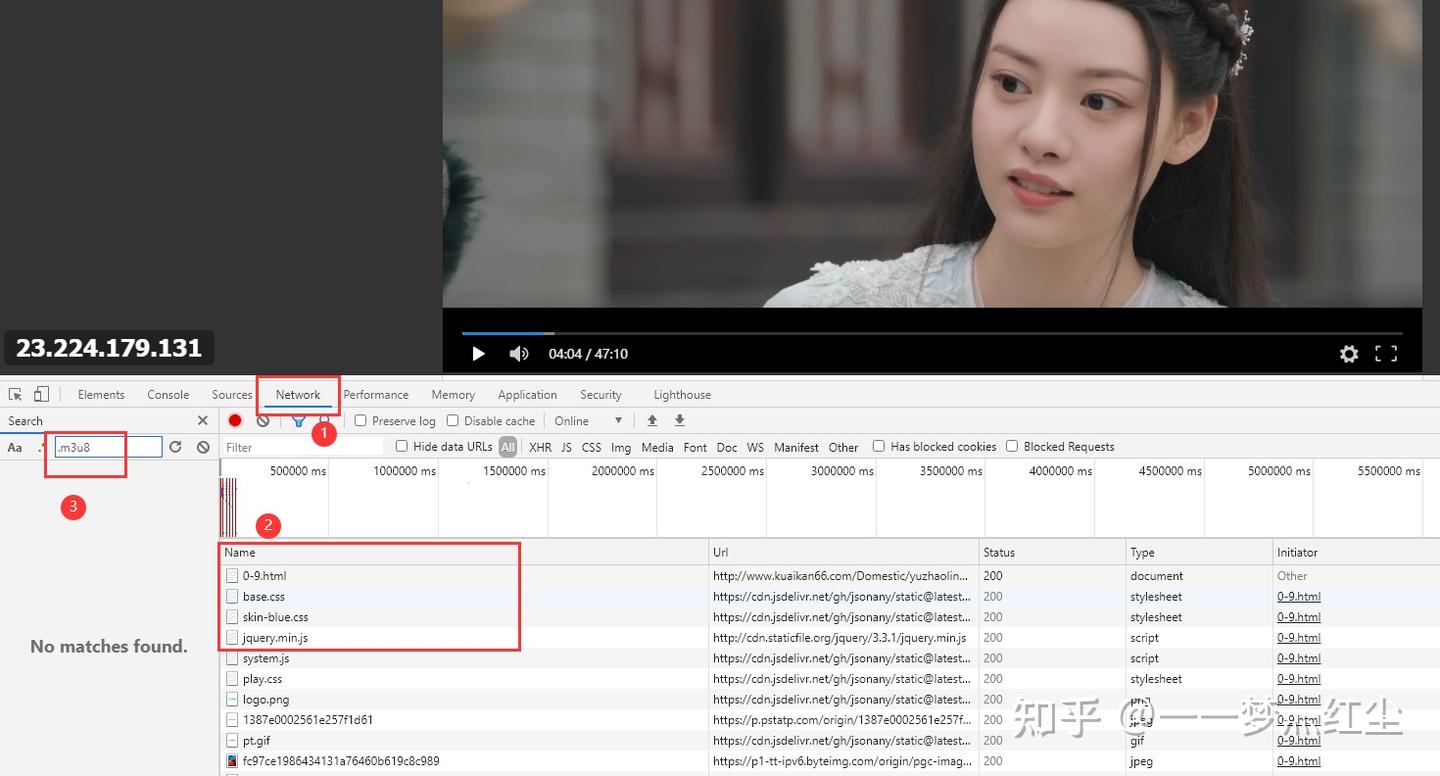This screenshot has width=1440, height=776.
Task: Open the video player settings gear
Action: [1348, 353]
